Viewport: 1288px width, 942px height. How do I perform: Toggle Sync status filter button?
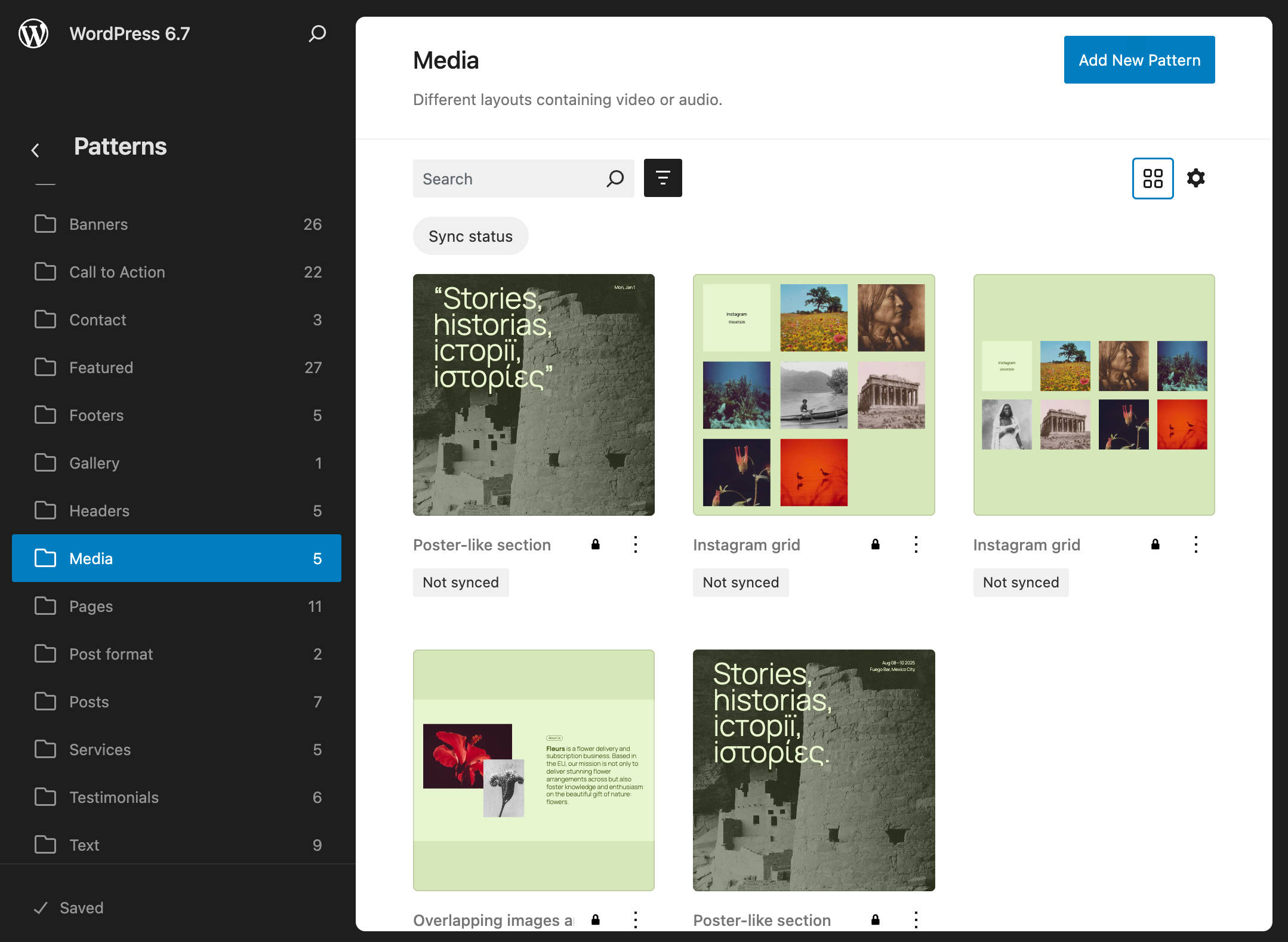coord(471,235)
